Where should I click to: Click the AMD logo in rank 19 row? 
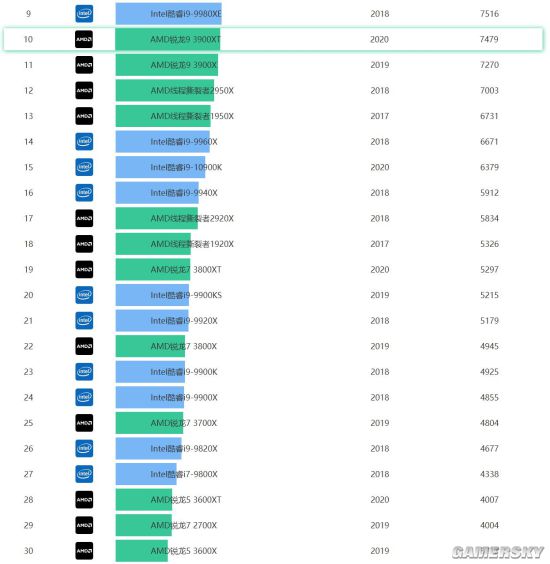pyautogui.click(x=84, y=269)
